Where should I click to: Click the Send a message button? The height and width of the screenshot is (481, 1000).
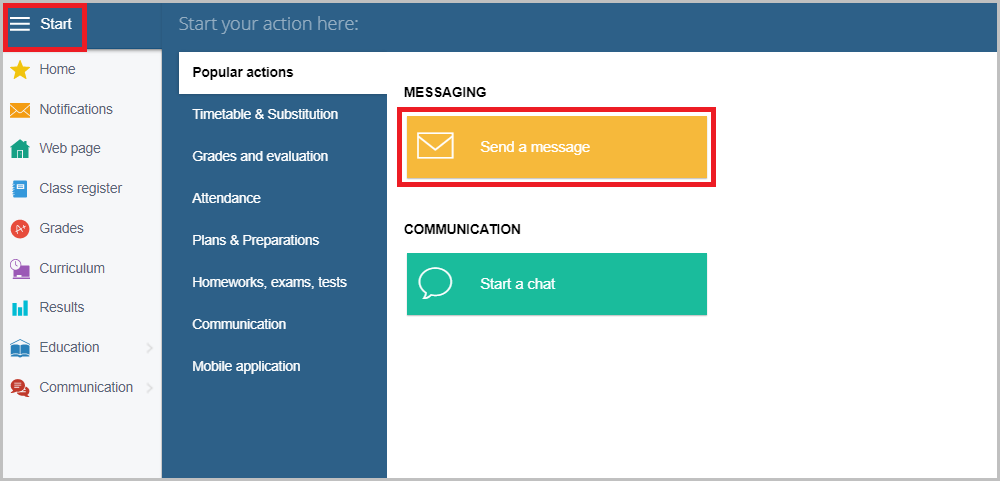pyautogui.click(x=557, y=147)
